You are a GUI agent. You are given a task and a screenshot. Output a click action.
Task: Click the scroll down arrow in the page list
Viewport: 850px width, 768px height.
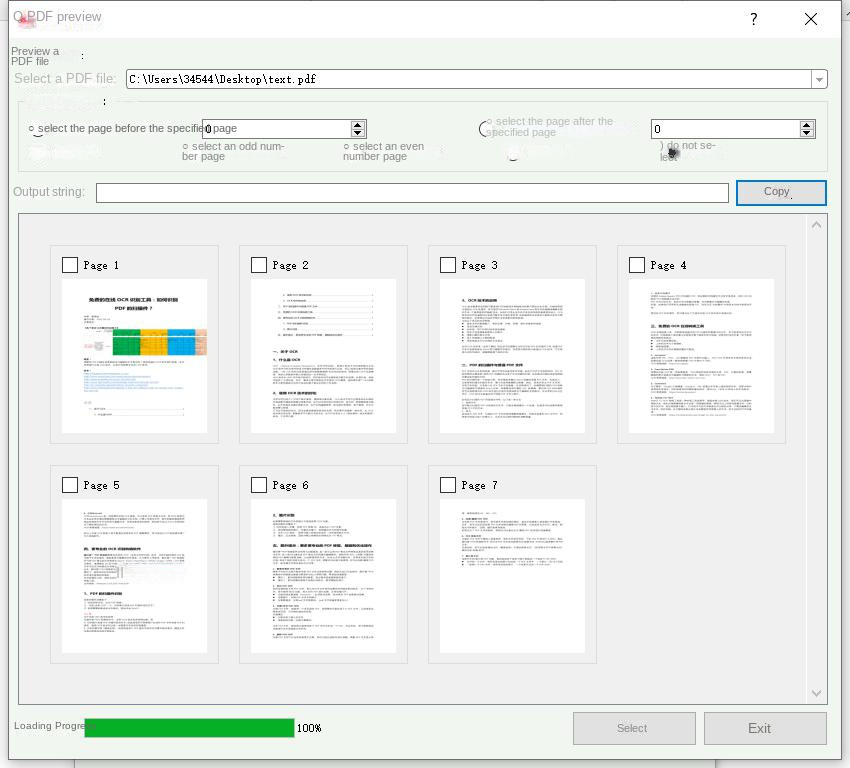coord(818,693)
